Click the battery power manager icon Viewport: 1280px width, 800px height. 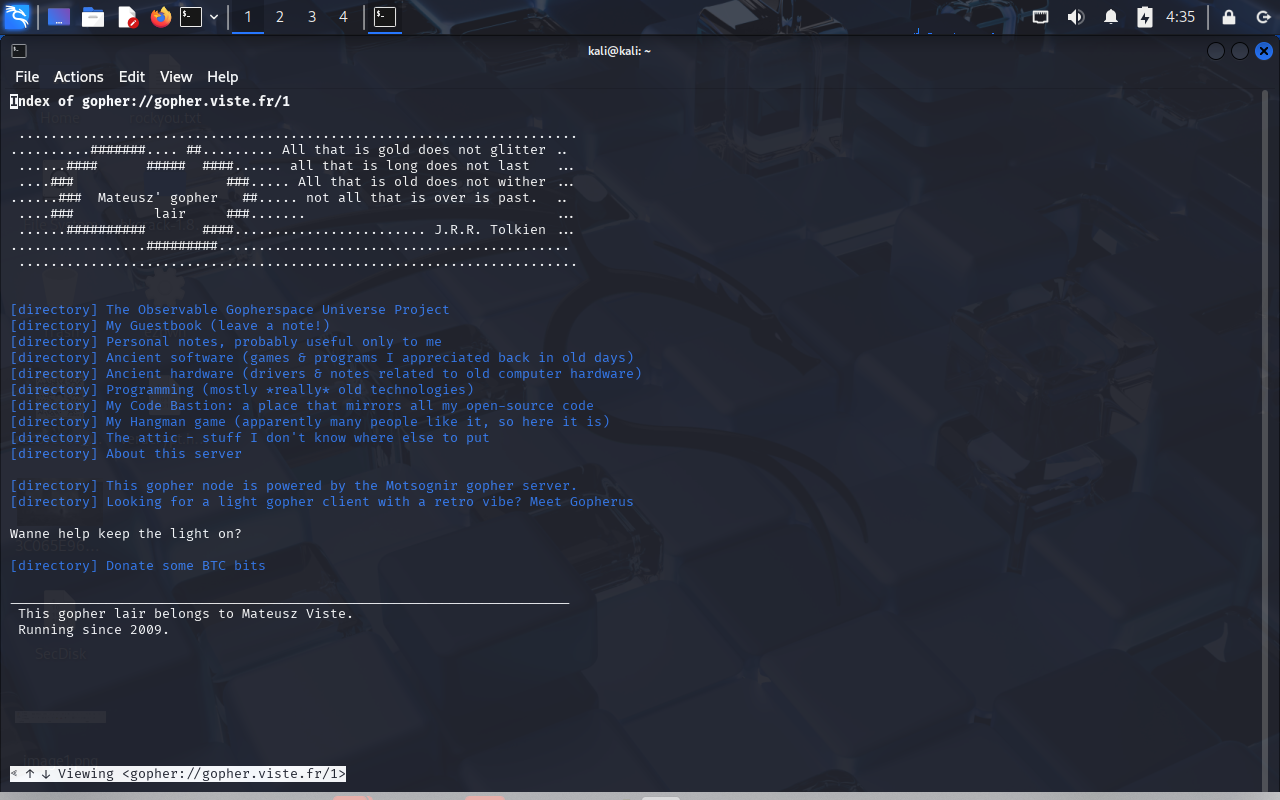(x=1145, y=17)
